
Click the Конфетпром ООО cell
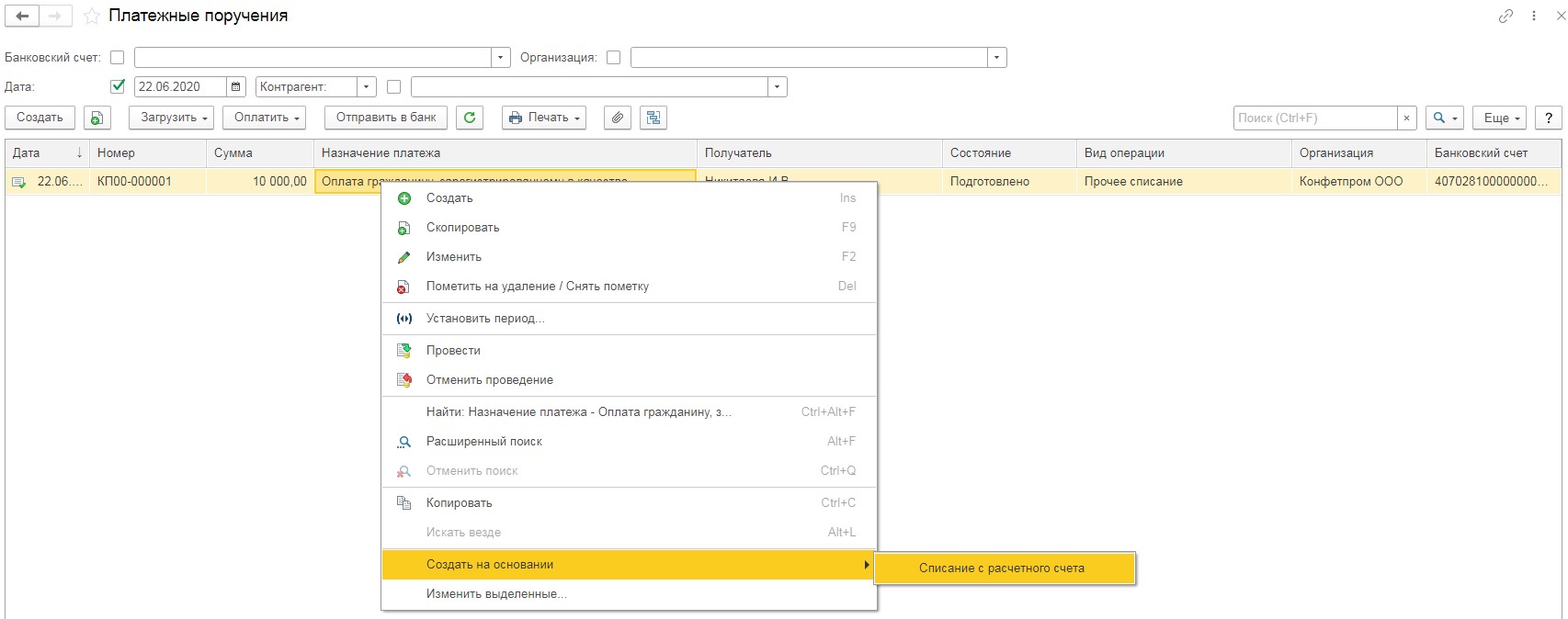tap(1359, 182)
